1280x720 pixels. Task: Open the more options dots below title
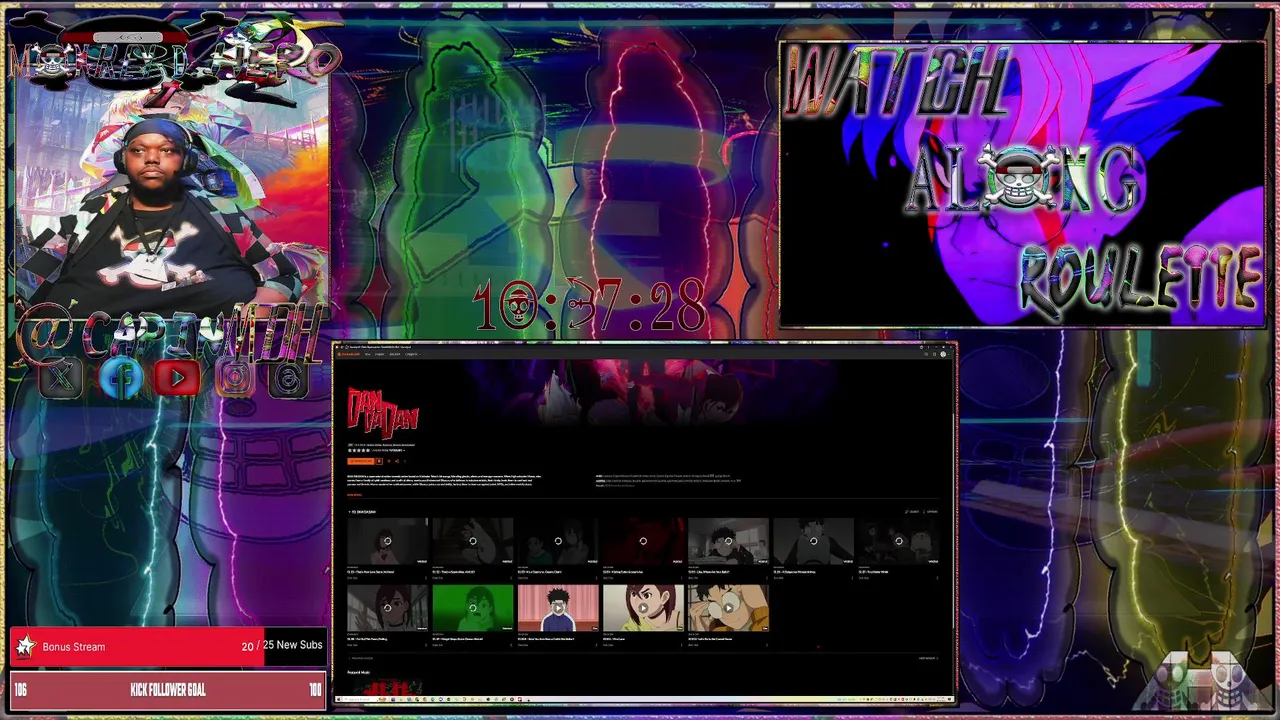point(405,461)
